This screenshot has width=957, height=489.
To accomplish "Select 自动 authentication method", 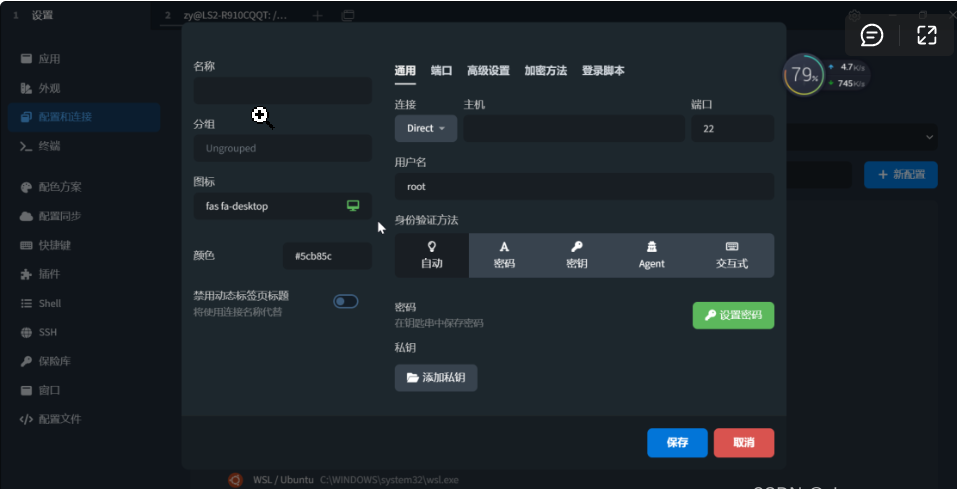I will [x=432, y=255].
